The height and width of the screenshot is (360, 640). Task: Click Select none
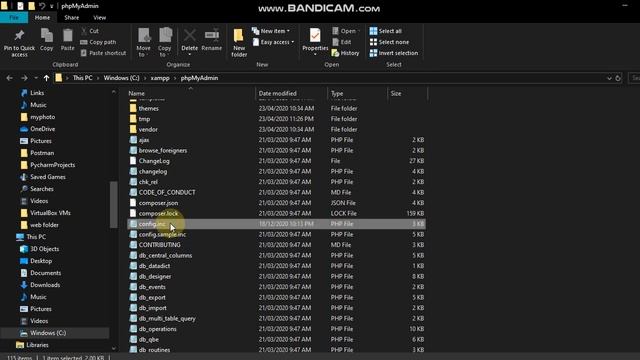click(389, 42)
